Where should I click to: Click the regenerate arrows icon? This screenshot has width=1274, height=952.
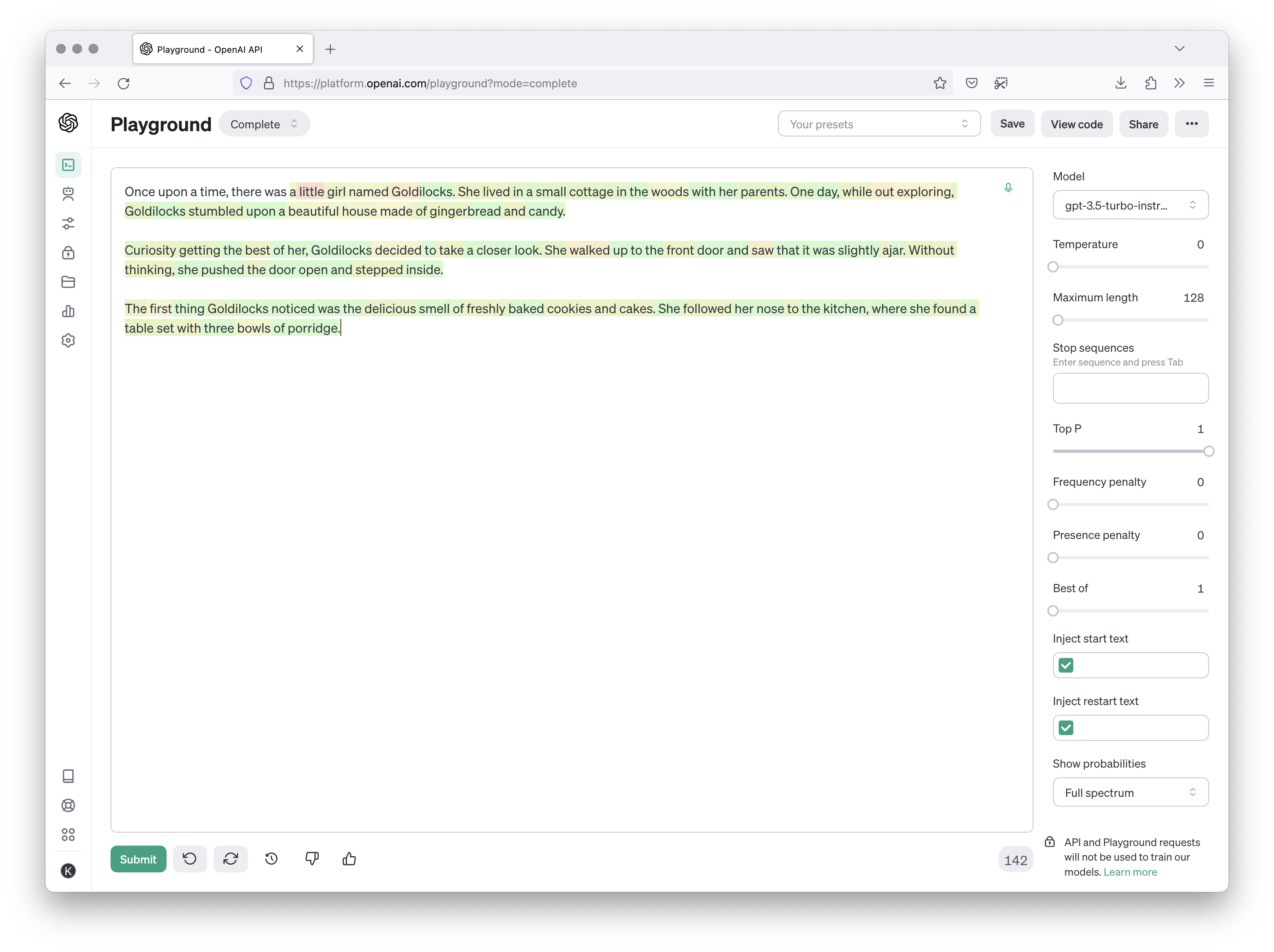(230, 859)
